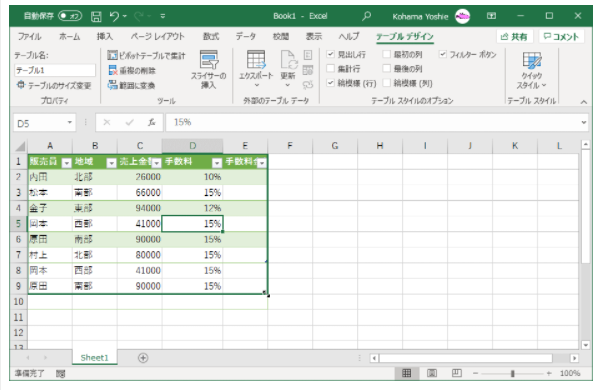Viewport: 599px width, 390px height.
Task: Click テーブル名 input field
Action: 55,70
